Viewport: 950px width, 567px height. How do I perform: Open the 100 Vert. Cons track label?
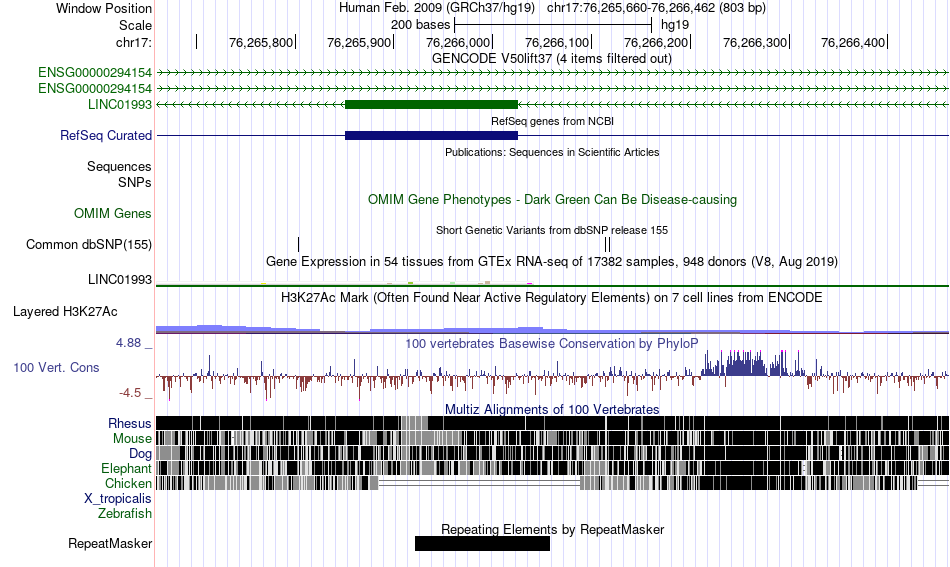click(56, 367)
